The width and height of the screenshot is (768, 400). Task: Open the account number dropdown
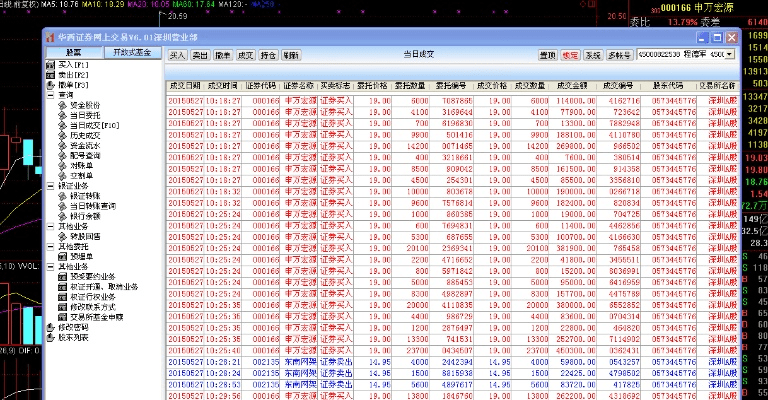[x=730, y=54]
